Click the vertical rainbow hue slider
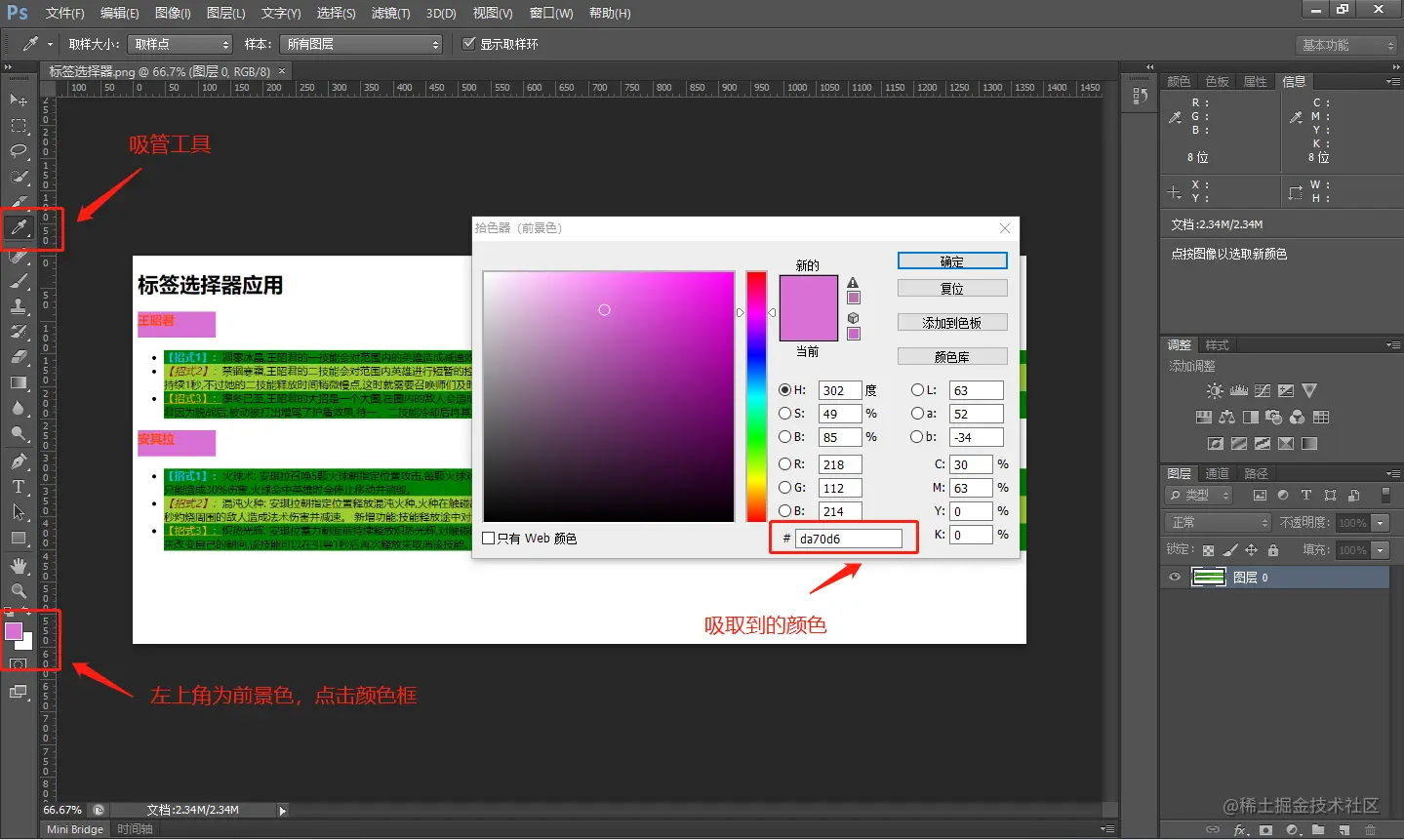Viewport: 1404px width, 840px height. [757, 396]
